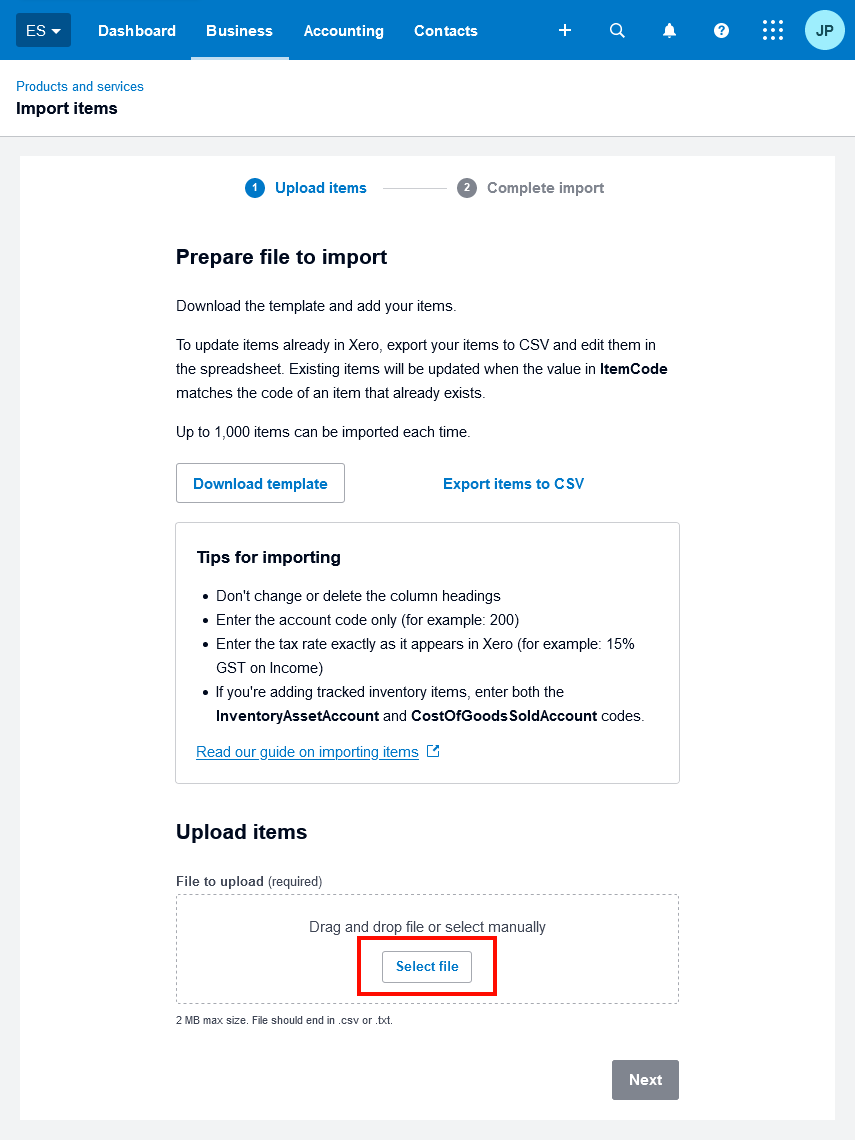855x1140 pixels.
Task: Click the drag and drop upload area
Action: (427, 927)
